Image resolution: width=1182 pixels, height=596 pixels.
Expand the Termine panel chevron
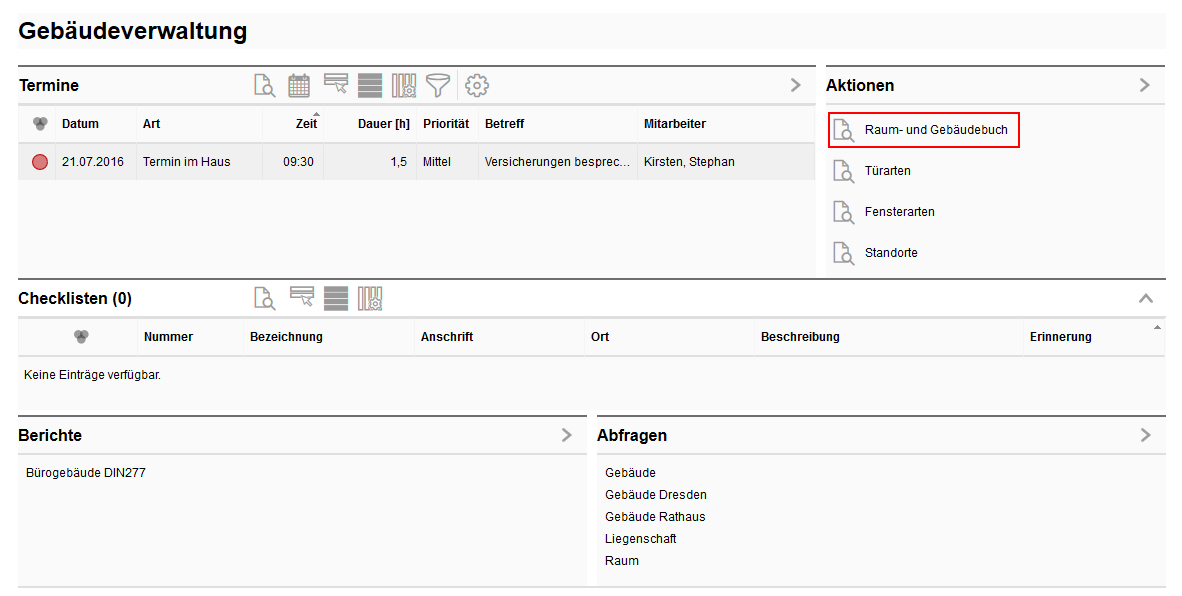click(795, 85)
